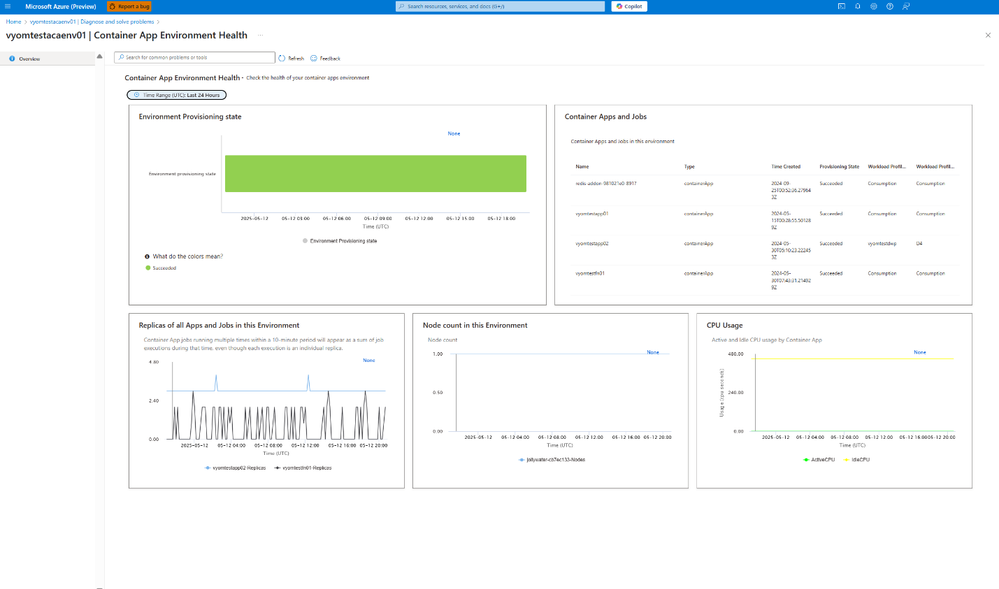Screen dimensions: 999x589
Task: Click the Feedback smiley icon
Action: (x=313, y=58)
